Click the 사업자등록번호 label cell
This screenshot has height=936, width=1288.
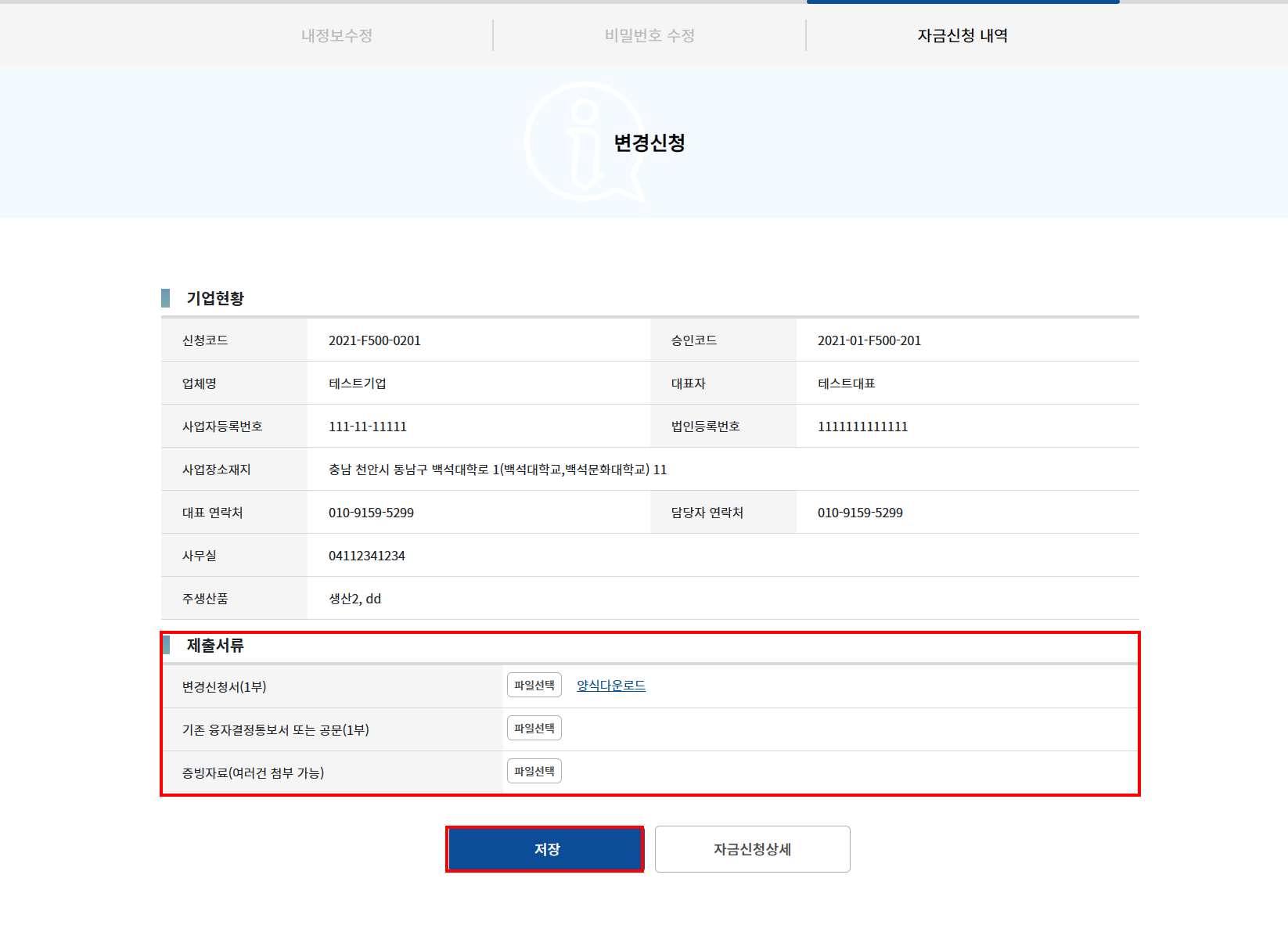(x=234, y=427)
